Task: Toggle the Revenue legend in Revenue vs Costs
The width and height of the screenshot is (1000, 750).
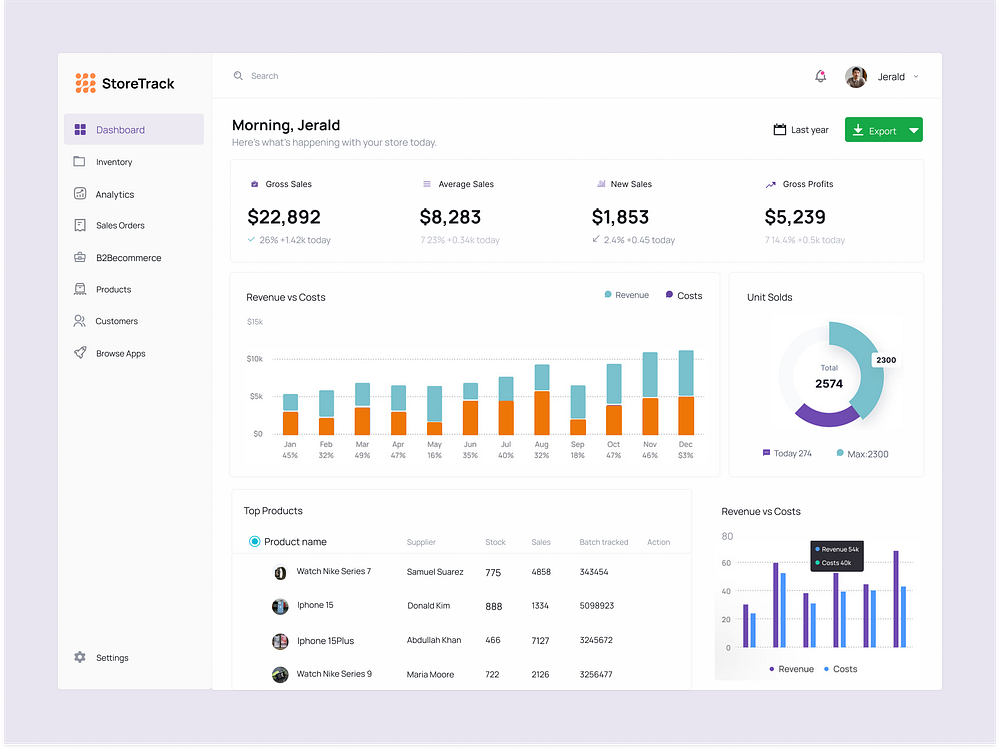Action: click(626, 295)
